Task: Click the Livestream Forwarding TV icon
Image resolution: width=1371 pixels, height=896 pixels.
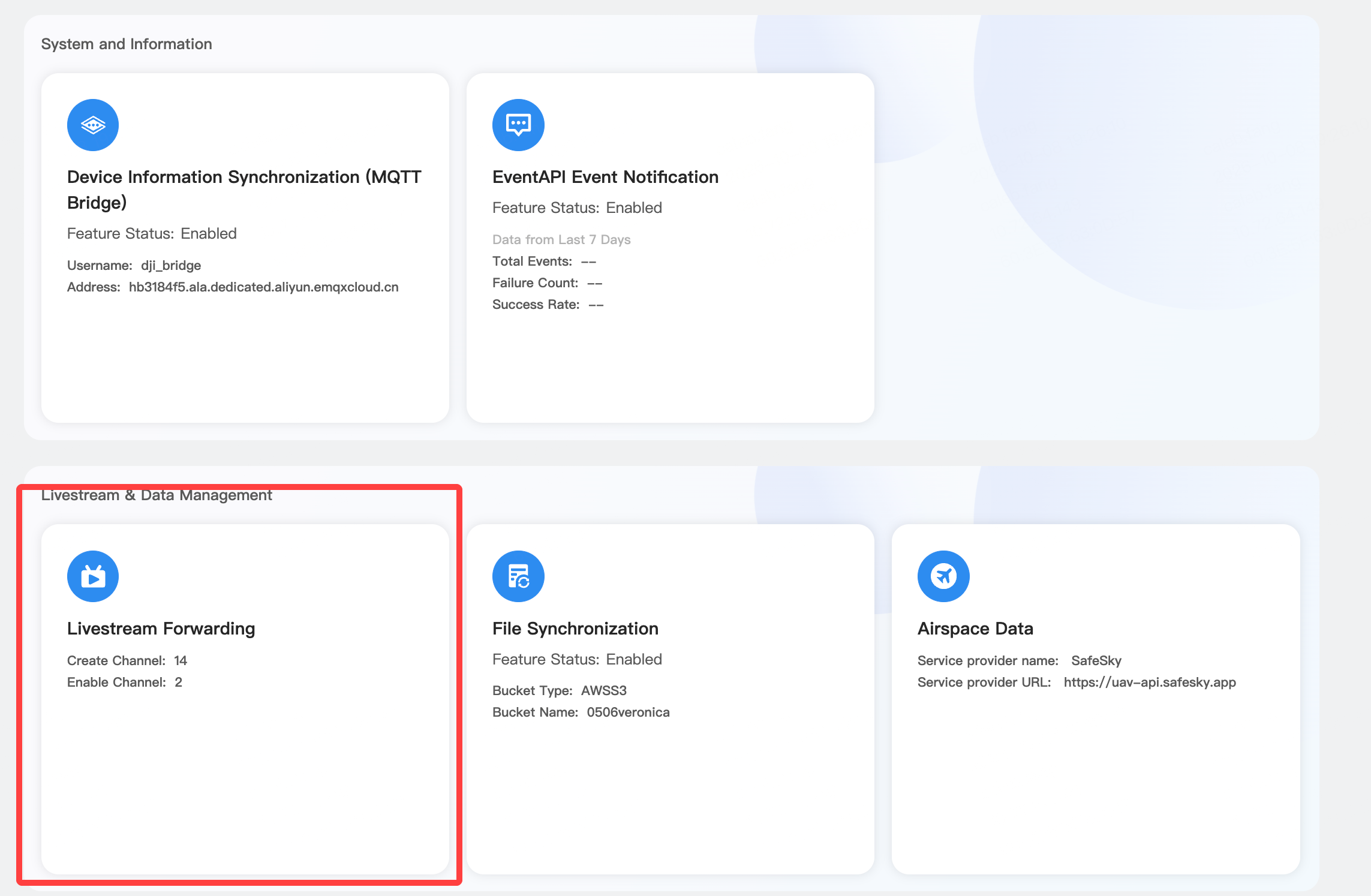Action: (x=93, y=576)
